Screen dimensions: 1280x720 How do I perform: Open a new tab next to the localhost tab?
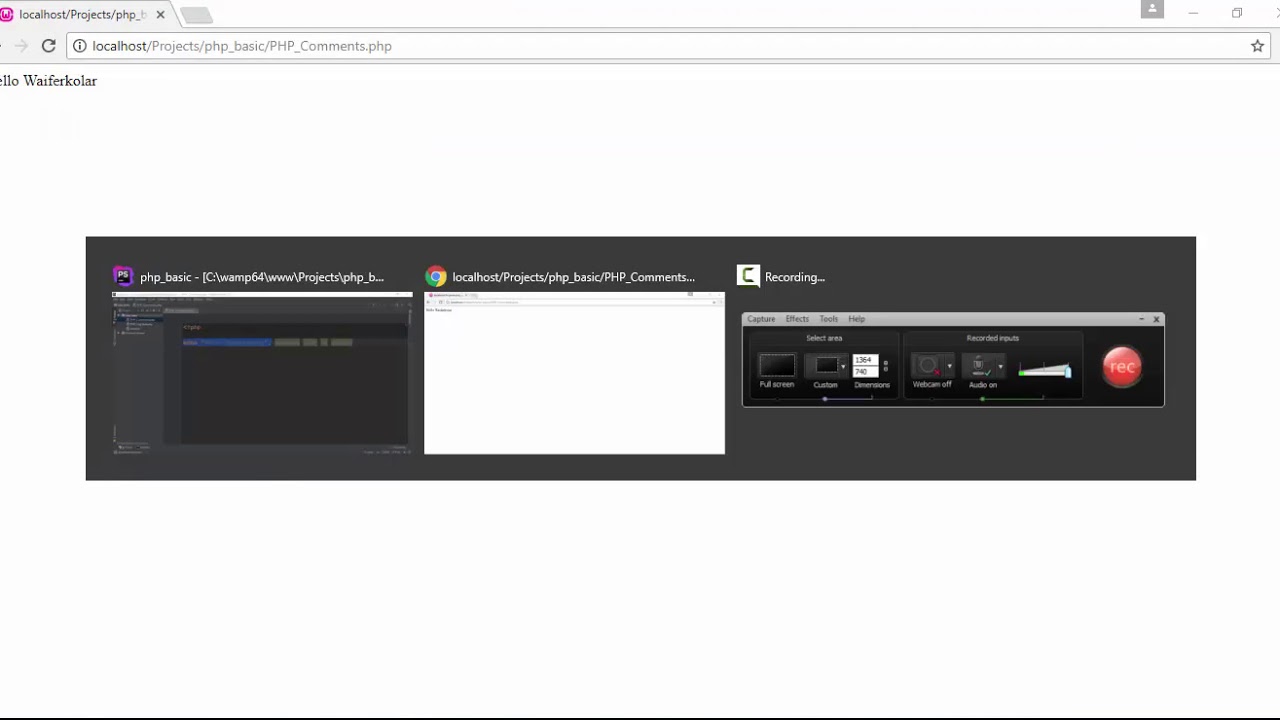pos(196,15)
